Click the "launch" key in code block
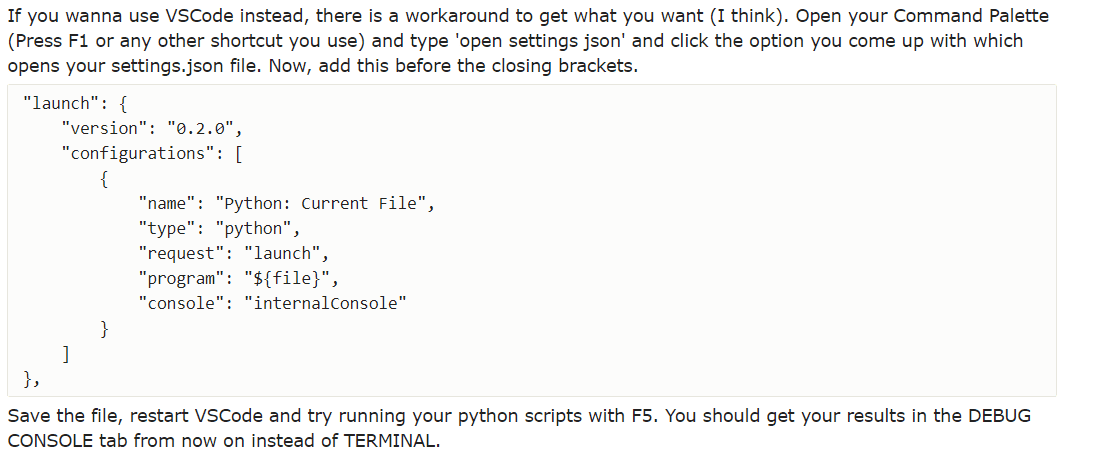 pyautogui.click(x=57, y=103)
